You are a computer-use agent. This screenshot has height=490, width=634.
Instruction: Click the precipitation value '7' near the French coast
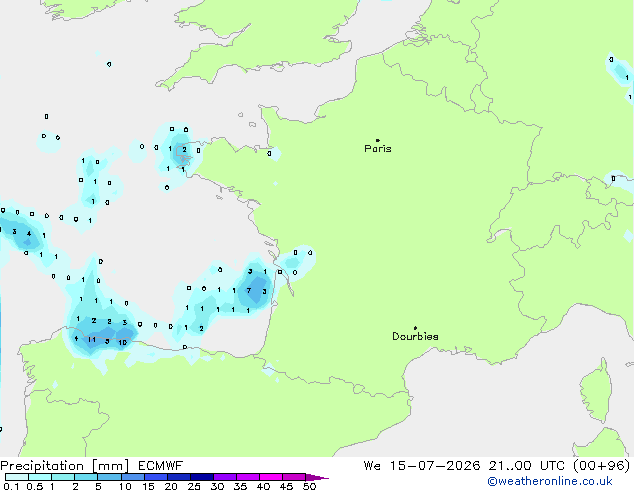[249, 291]
